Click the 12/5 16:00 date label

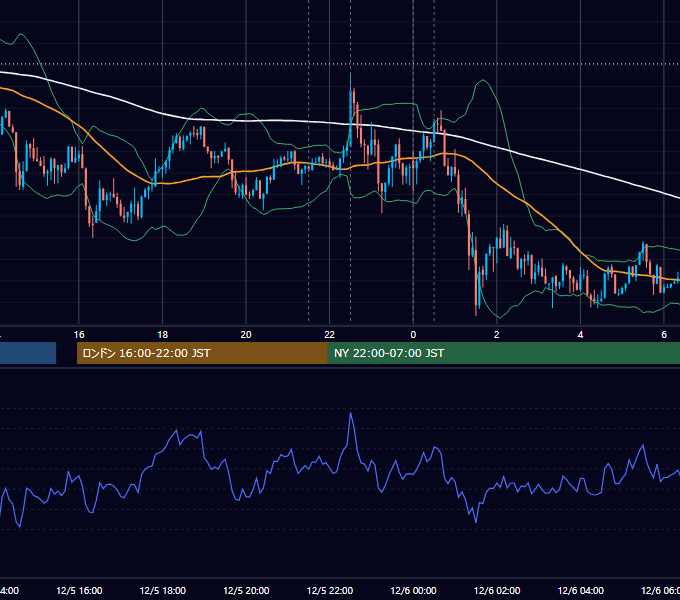pyautogui.click(x=79, y=590)
